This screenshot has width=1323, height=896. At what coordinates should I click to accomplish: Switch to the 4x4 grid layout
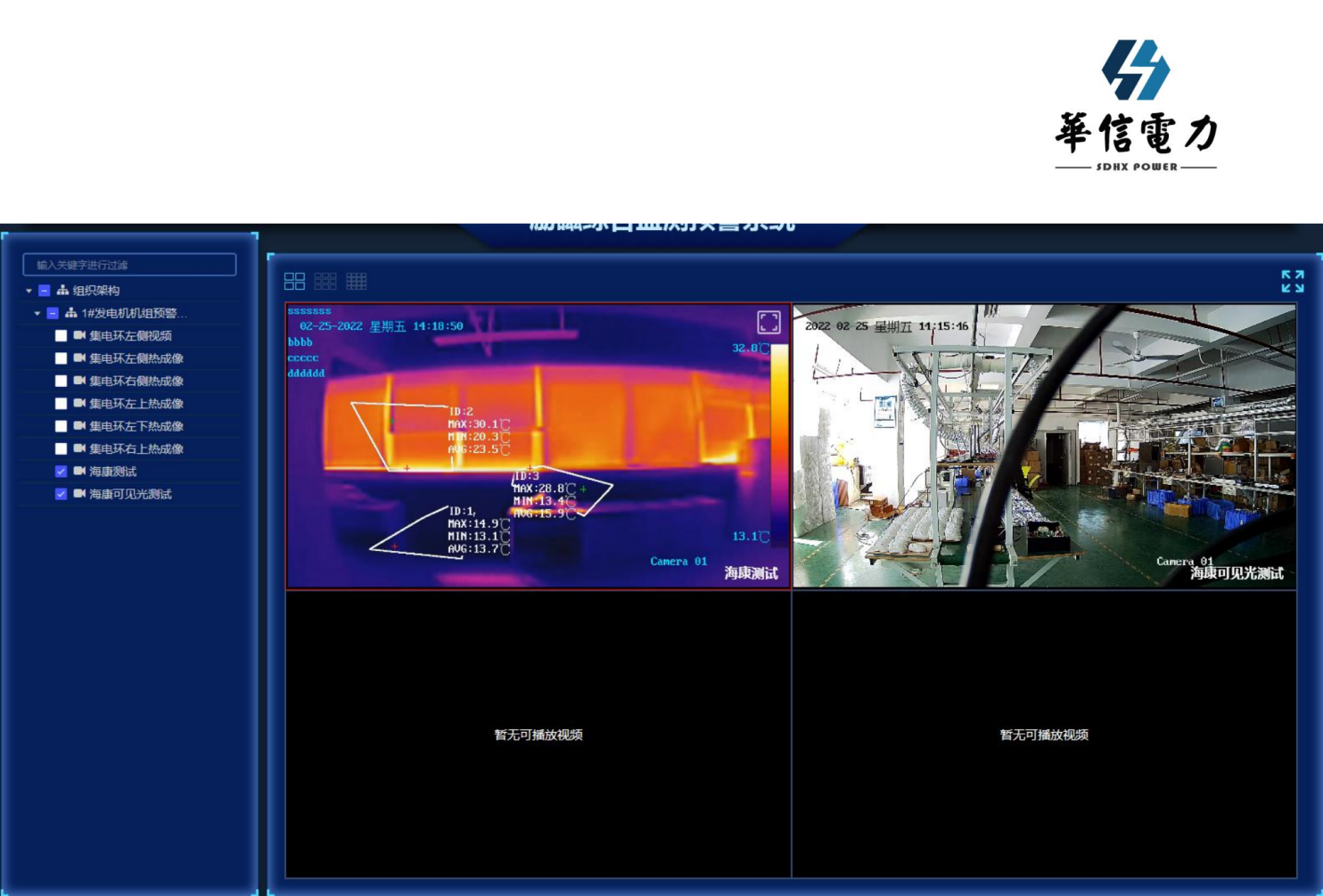[357, 282]
